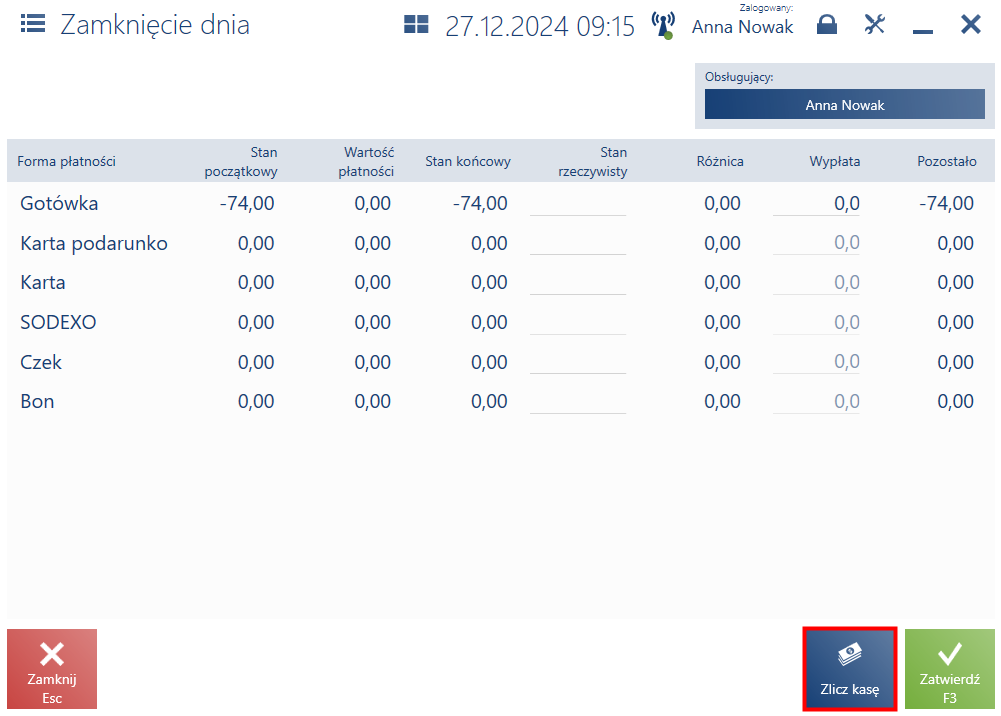Click Bon Stan rzeczywisty input field
This screenshot has width=1001, height=716.
(x=578, y=401)
